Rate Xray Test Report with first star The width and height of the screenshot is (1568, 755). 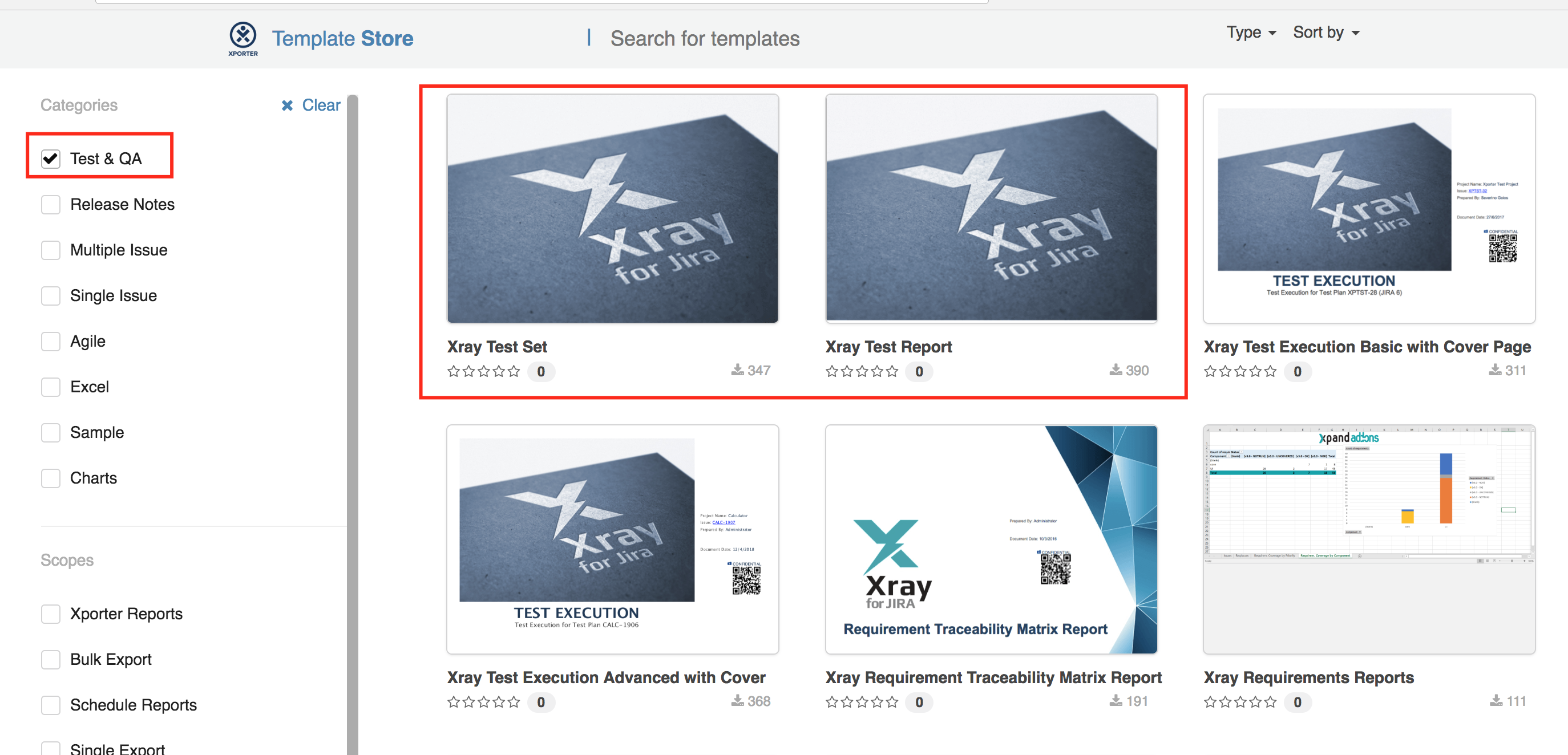pos(832,371)
